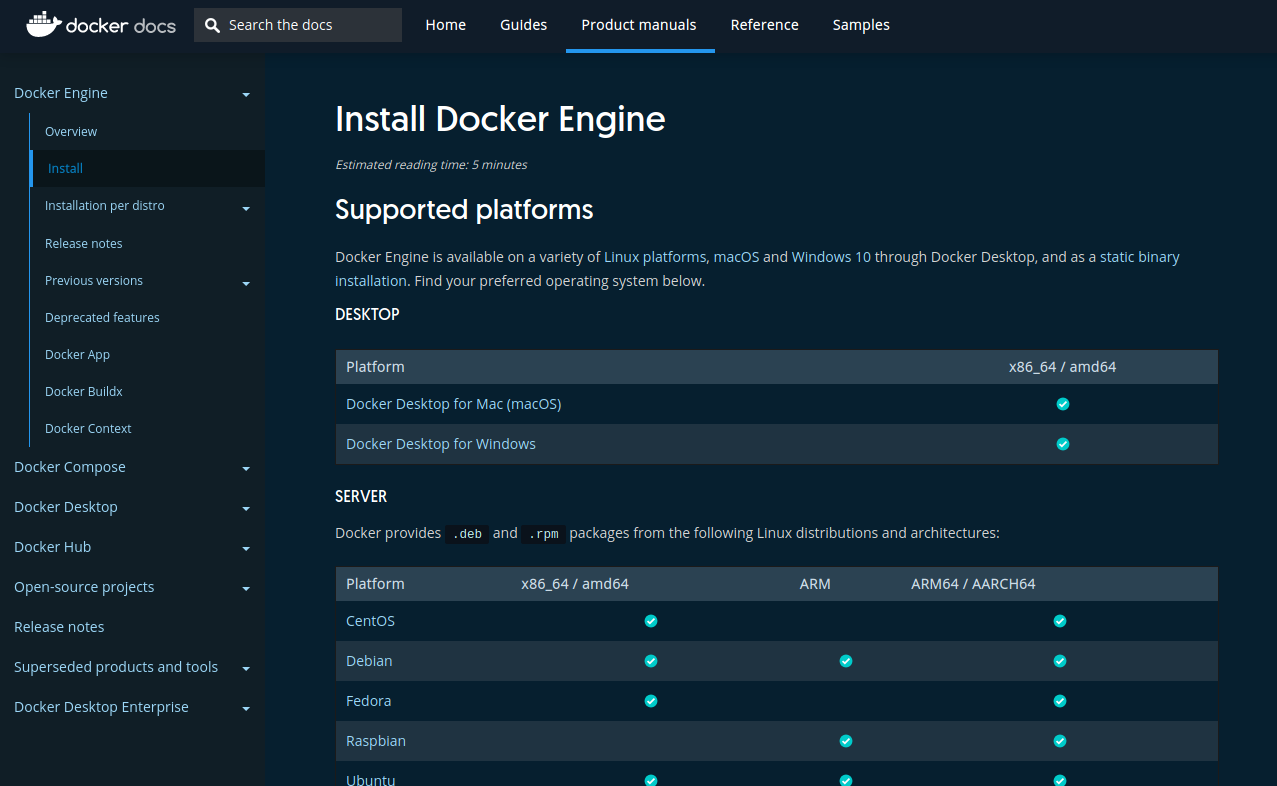This screenshot has width=1277, height=786.
Task: Click the x86_64 / amd64 header in the desktop table
Action: [x=1062, y=367]
